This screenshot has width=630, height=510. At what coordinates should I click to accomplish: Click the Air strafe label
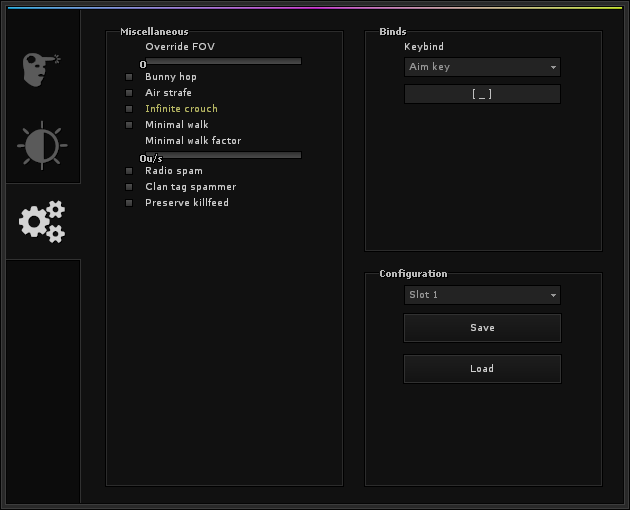pos(168,93)
